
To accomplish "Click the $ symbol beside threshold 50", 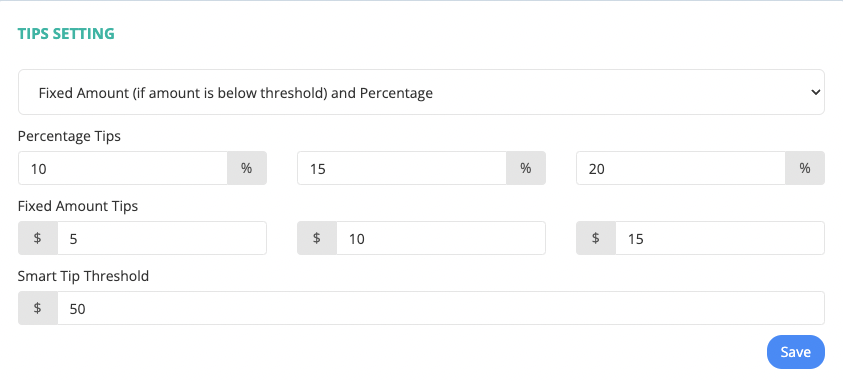I will 38,308.
